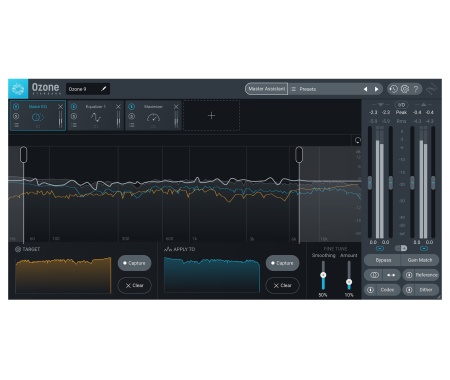Click the low frequency range handle

[x=23, y=155]
